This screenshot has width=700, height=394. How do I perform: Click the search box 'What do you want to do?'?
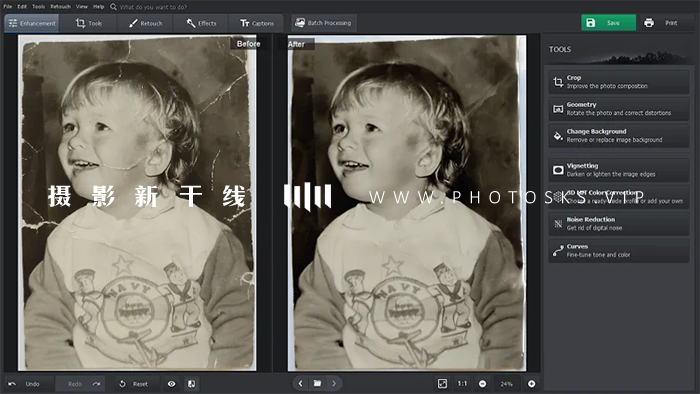tap(153, 7)
